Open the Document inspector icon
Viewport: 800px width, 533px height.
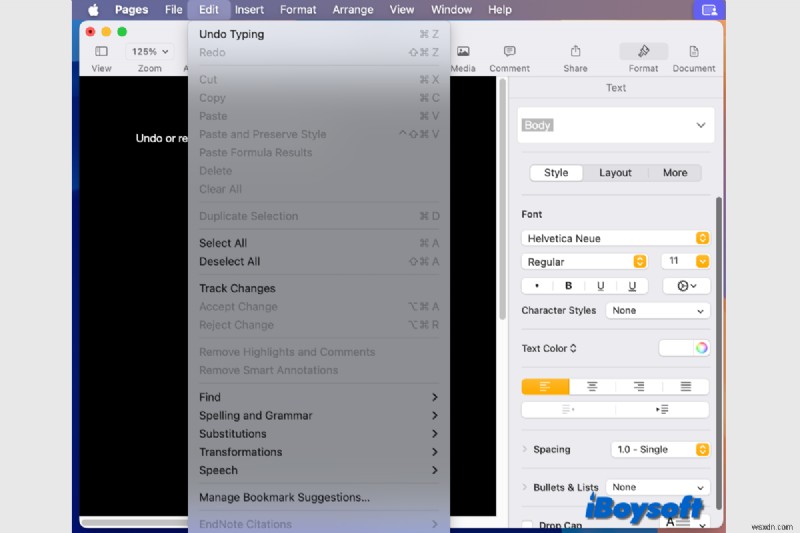point(693,52)
